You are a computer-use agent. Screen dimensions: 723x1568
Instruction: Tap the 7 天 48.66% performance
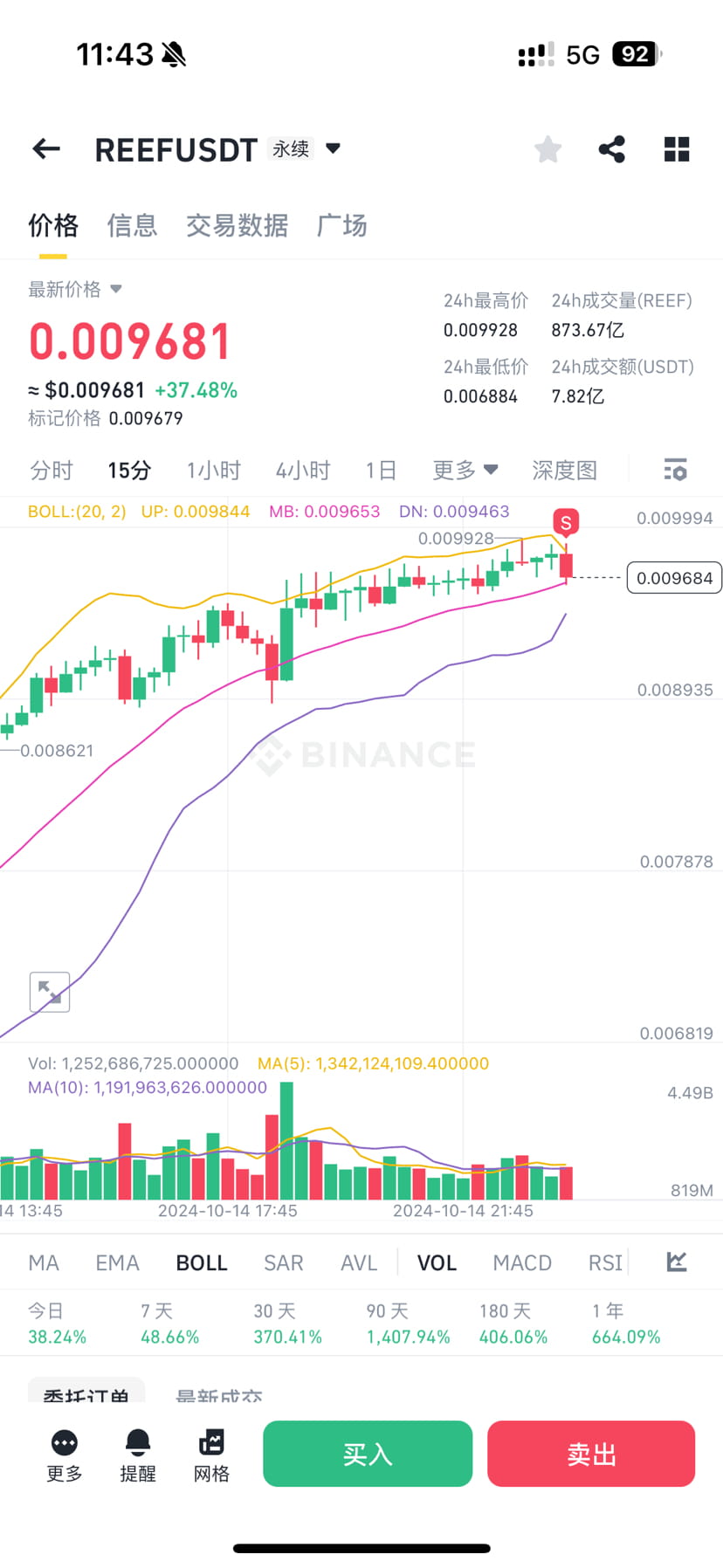[169, 1324]
